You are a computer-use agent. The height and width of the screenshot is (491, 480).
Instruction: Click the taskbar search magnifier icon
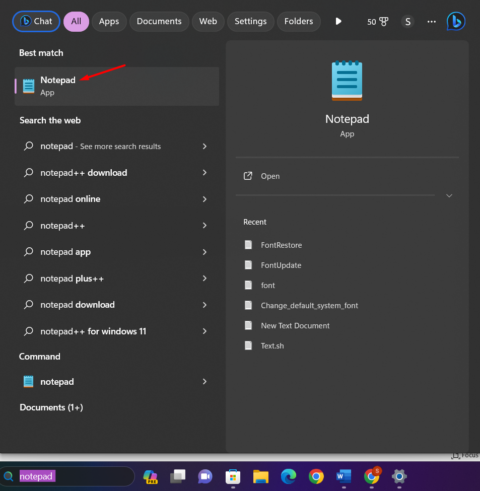point(8,476)
